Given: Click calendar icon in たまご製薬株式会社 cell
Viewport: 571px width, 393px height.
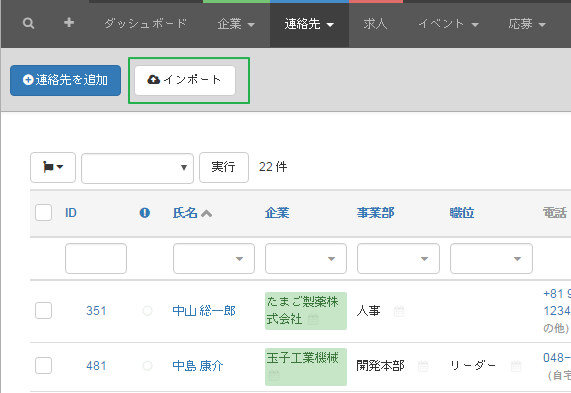Looking at the screenshot, I should (x=313, y=320).
